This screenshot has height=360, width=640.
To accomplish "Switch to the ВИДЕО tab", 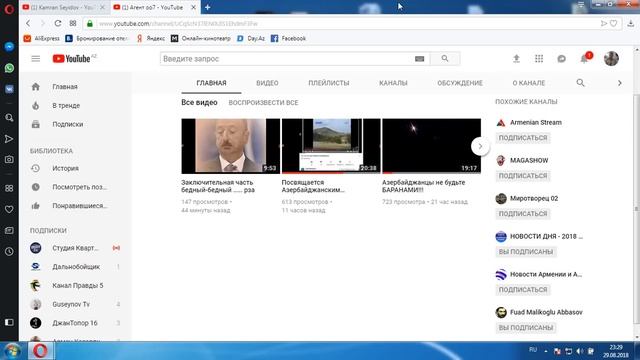I will [267, 83].
